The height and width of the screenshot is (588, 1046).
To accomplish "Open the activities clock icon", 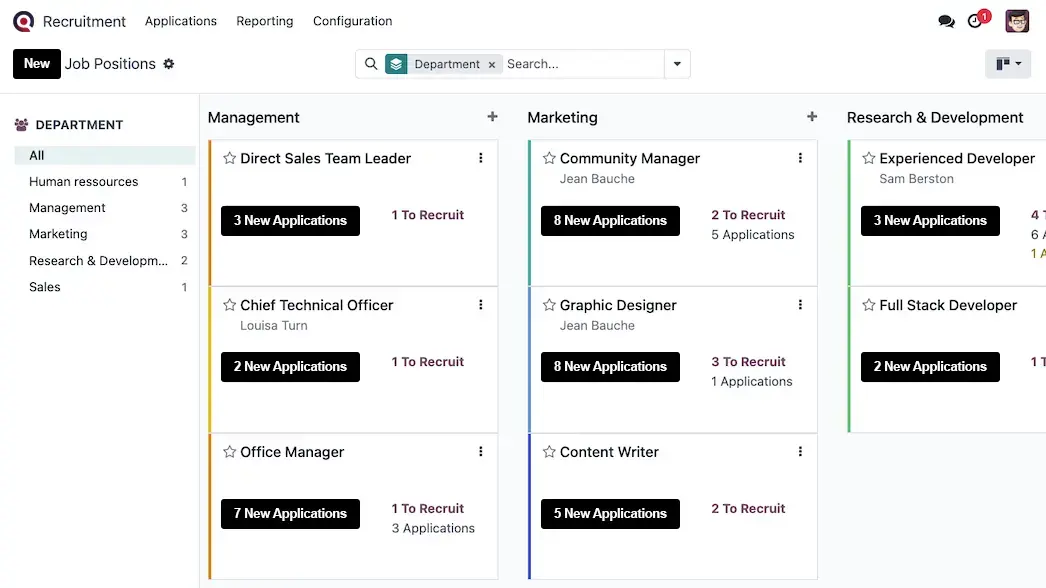I will (976, 21).
